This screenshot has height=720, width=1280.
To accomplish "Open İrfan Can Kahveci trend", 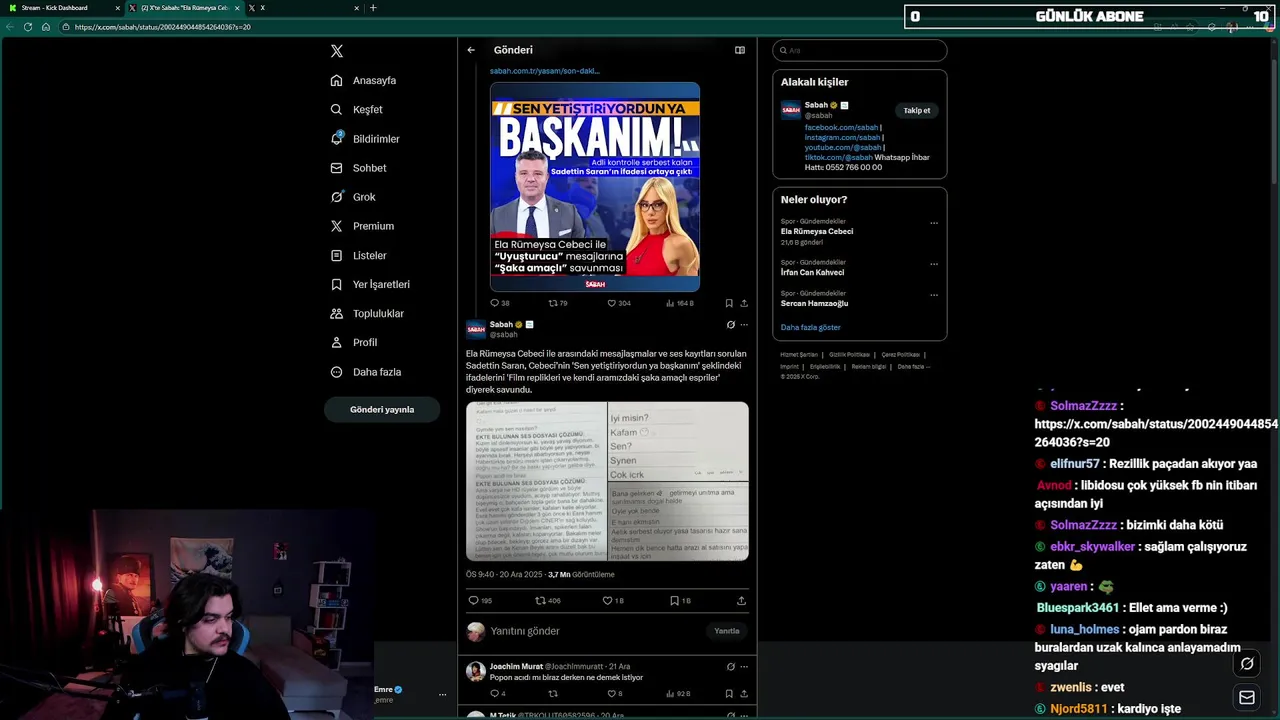I will (812, 272).
